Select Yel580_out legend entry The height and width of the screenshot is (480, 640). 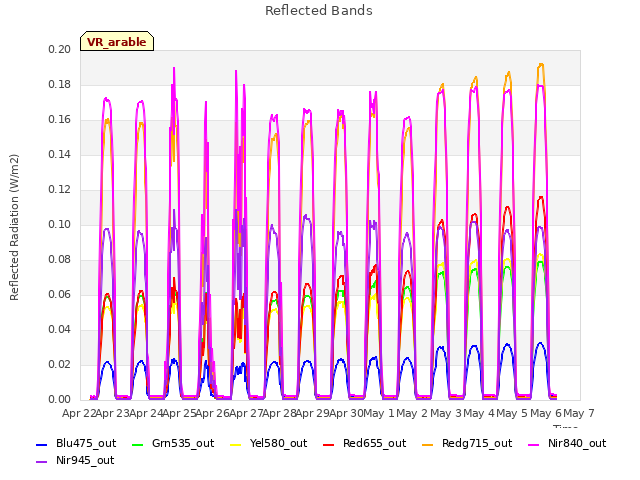[269, 443]
